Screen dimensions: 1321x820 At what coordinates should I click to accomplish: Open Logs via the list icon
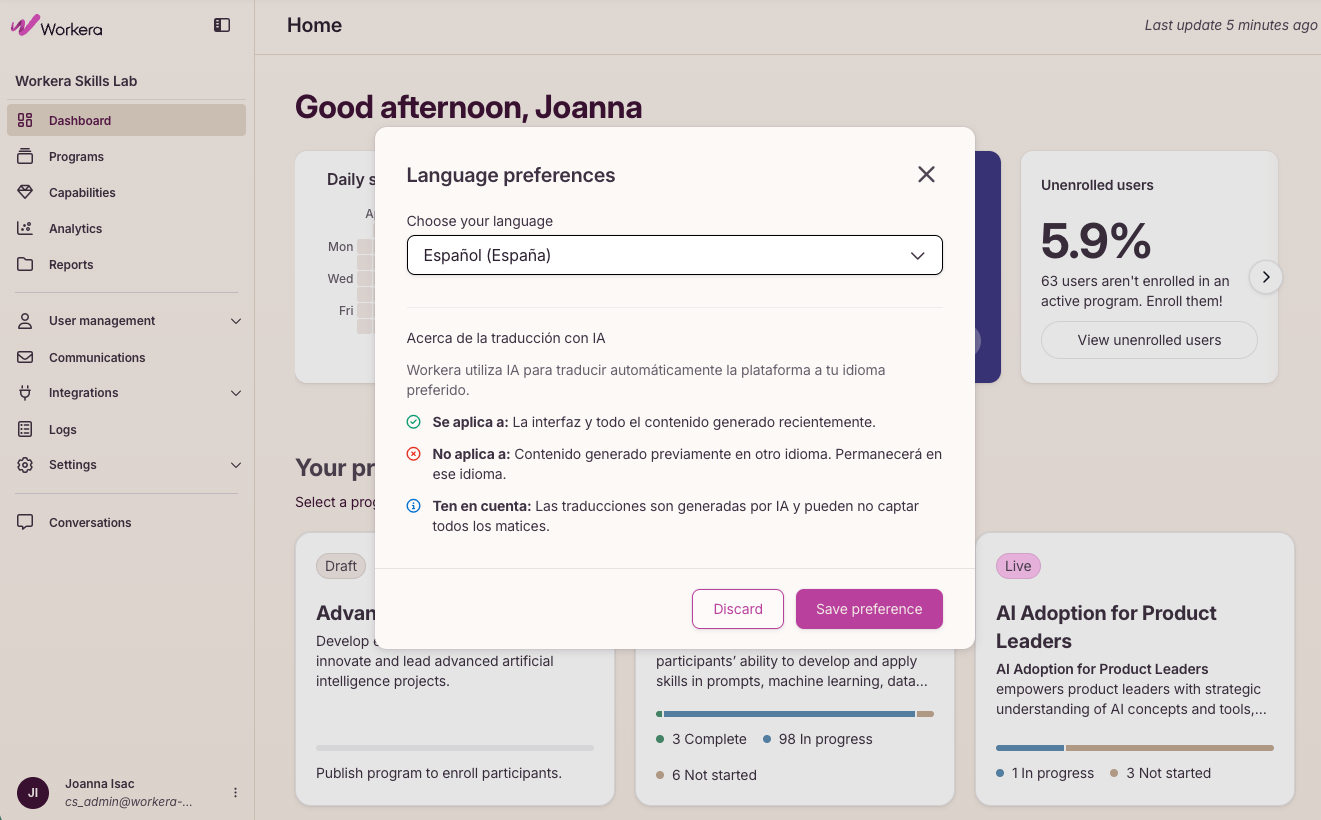[25, 429]
